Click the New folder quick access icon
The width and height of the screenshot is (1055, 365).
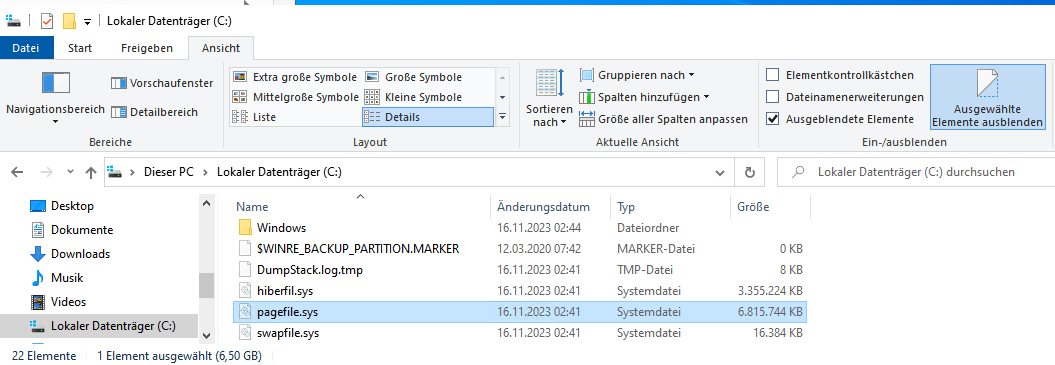pyautogui.click(x=69, y=21)
